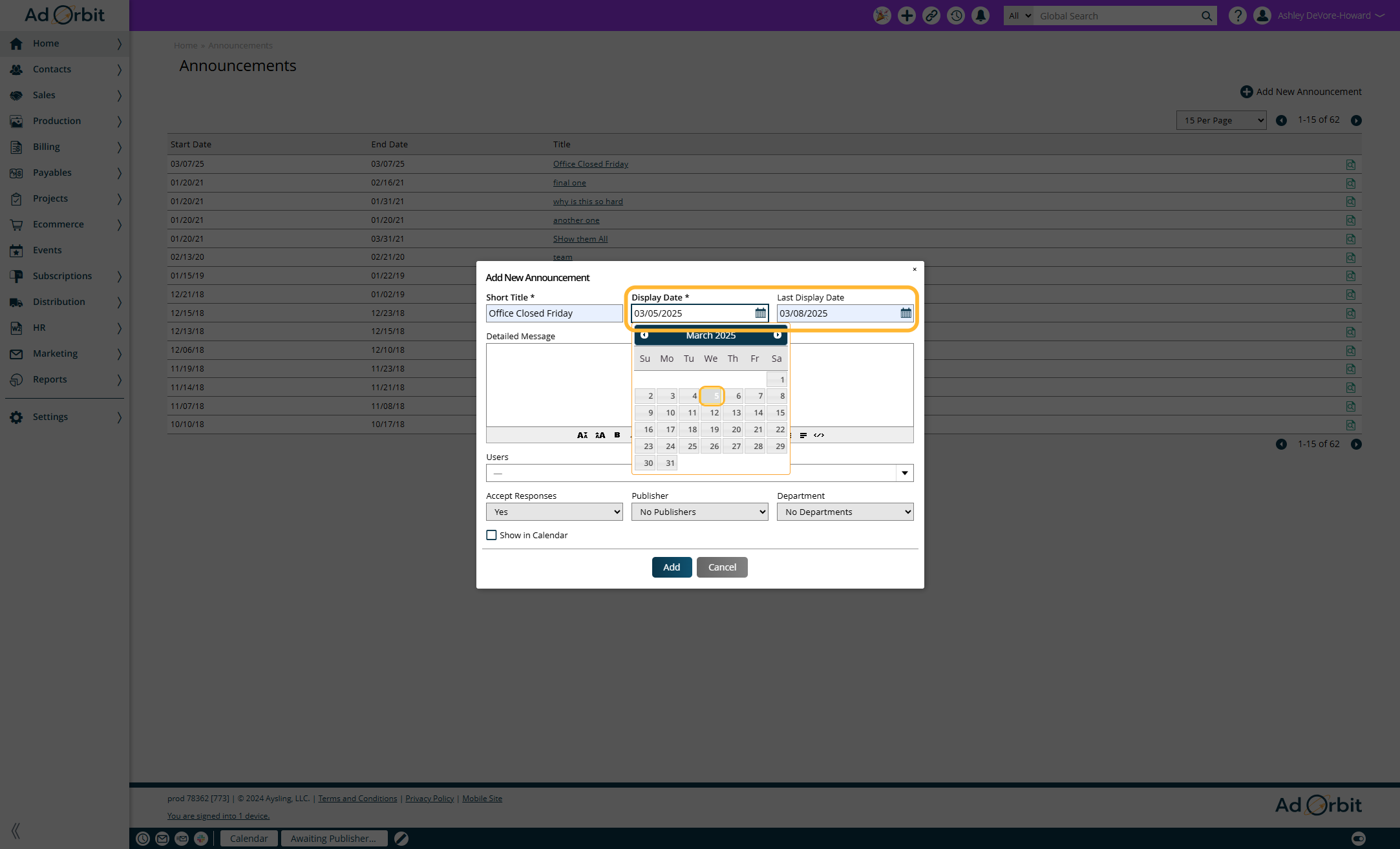Open the Billing sidebar menu

(65, 147)
